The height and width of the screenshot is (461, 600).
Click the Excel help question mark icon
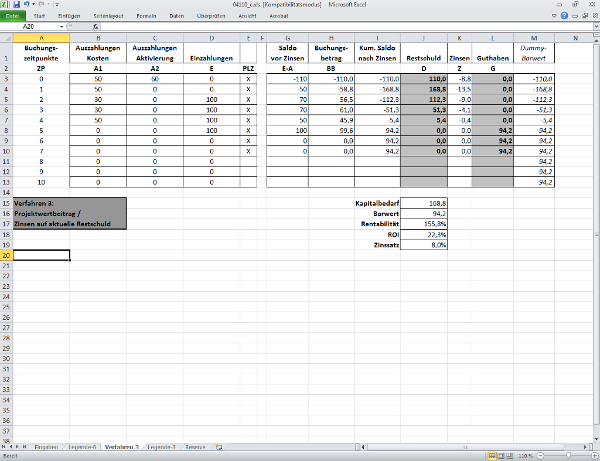click(x=563, y=17)
